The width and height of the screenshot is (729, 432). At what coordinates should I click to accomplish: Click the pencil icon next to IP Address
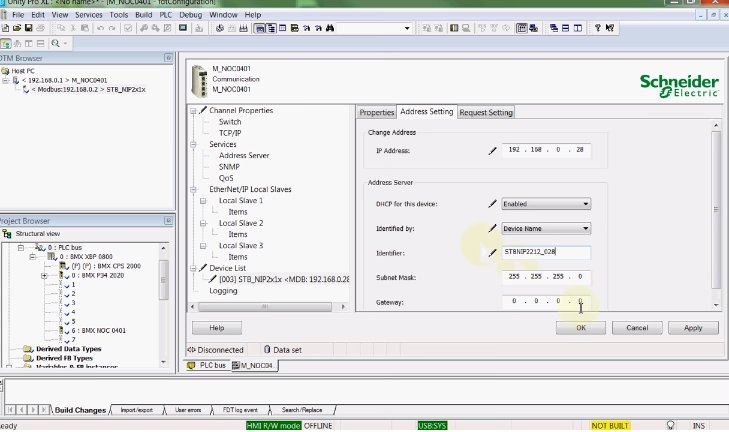[492, 151]
